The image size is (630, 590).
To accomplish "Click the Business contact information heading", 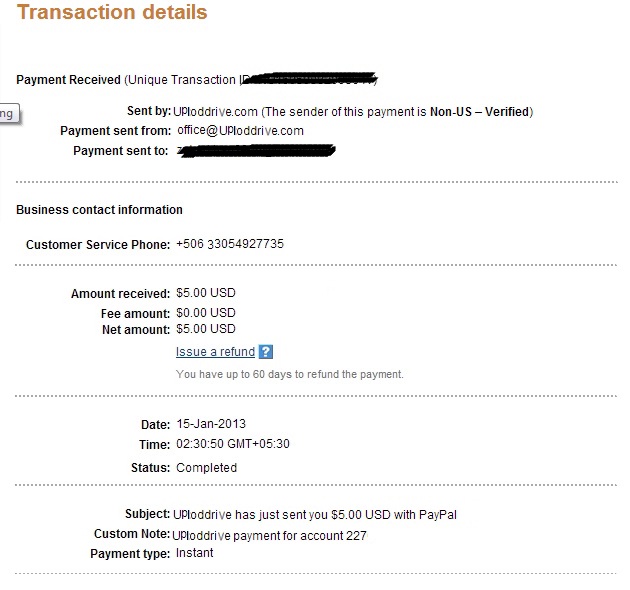I will (99, 210).
